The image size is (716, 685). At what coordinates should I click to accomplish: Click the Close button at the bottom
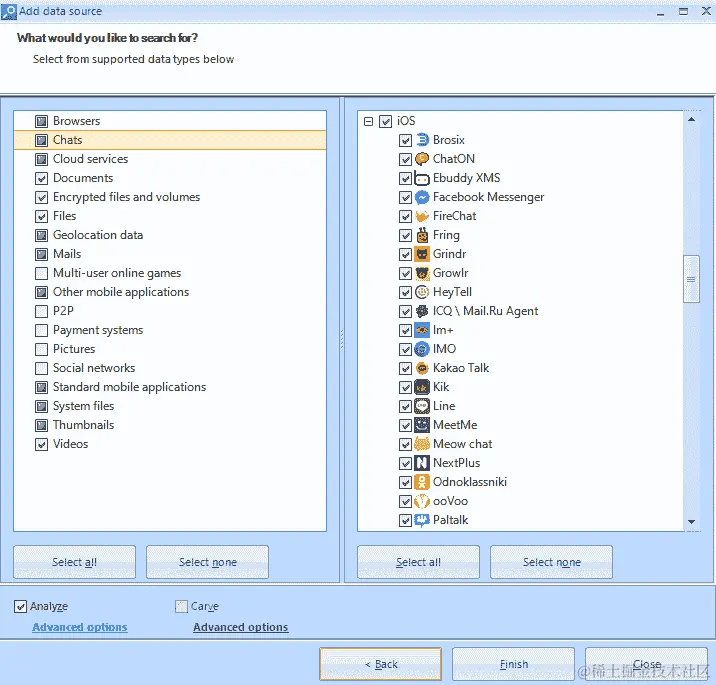pyautogui.click(x=647, y=664)
